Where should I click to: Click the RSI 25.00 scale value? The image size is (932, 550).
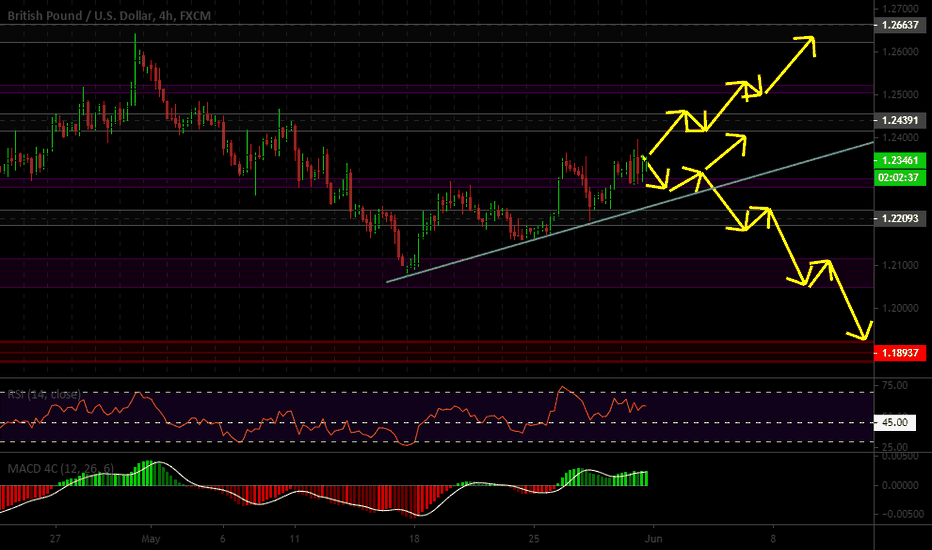tap(895, 447)
